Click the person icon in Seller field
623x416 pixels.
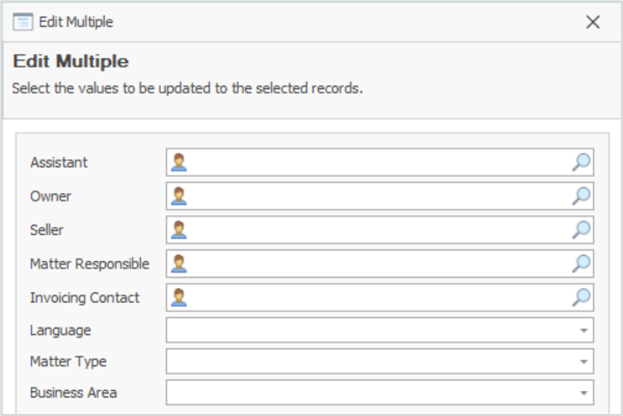pos(179,230)
